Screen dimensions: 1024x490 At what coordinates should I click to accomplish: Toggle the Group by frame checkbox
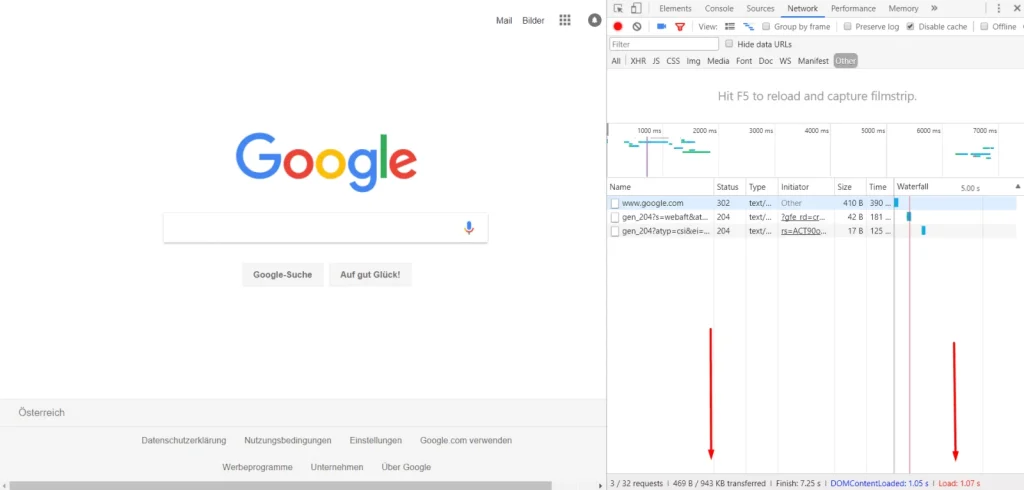click(766, 27)
